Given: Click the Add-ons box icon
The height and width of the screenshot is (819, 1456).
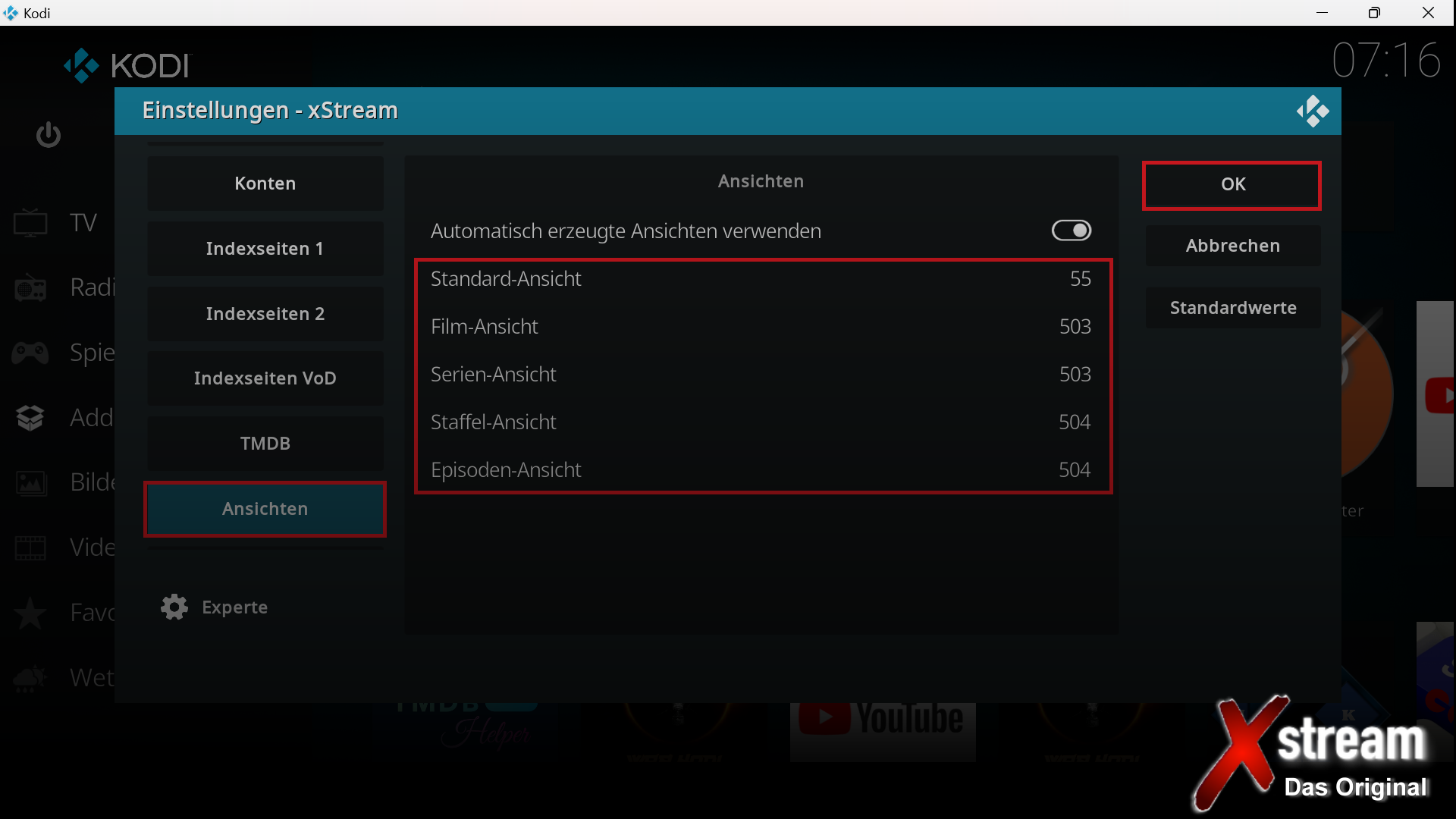Looking at the screenshot, I should 30,418.
